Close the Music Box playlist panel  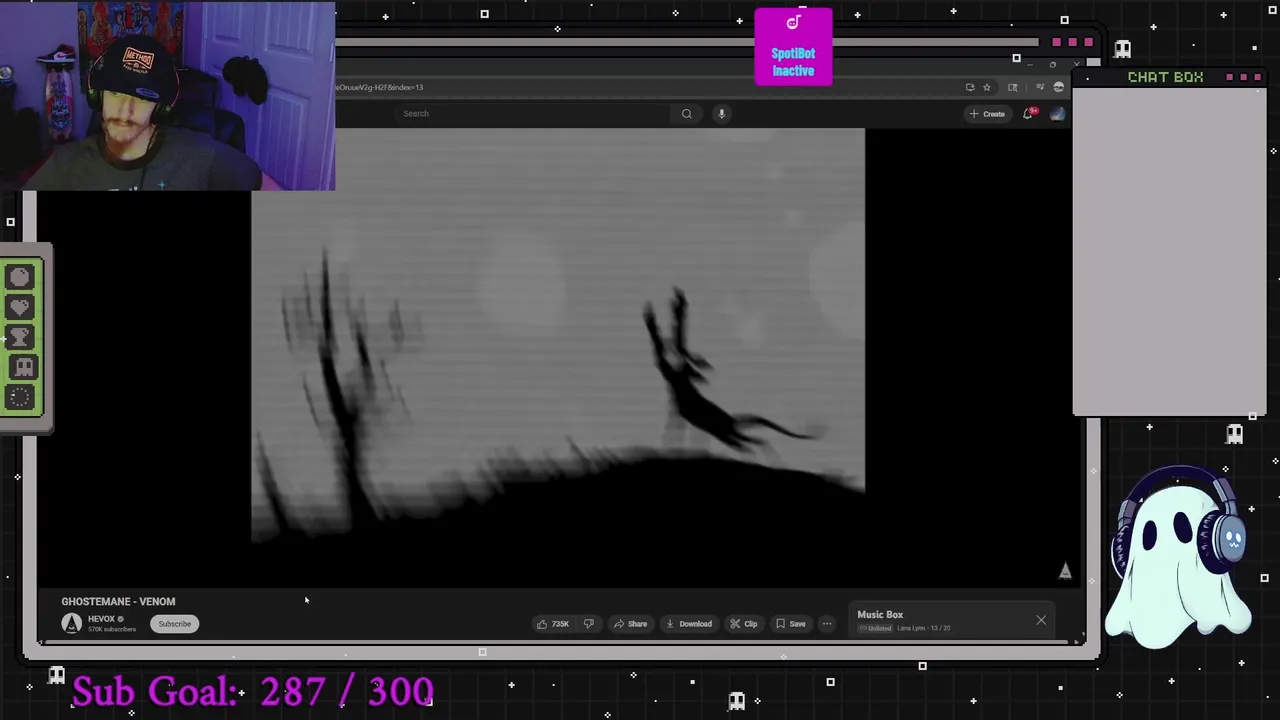point(1041,621)
